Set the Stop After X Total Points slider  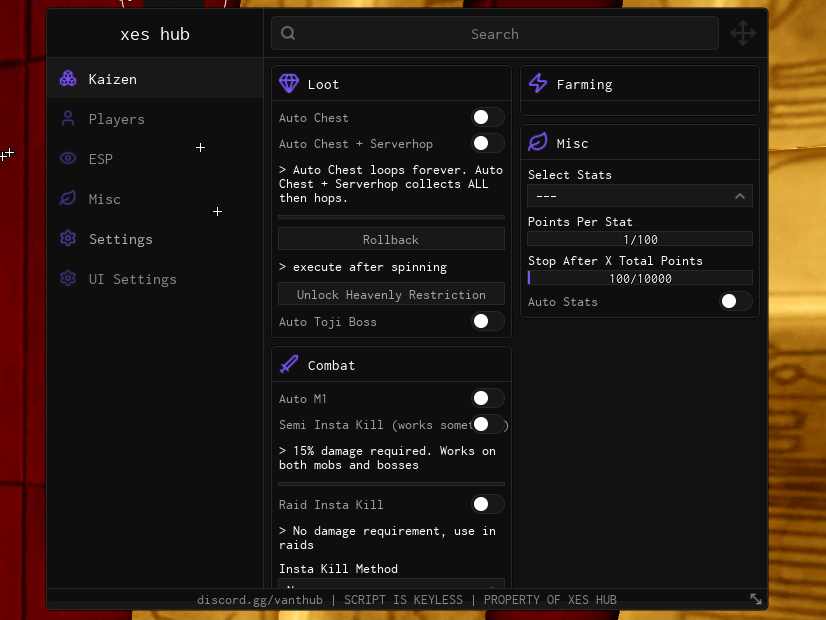pos(640,278)
